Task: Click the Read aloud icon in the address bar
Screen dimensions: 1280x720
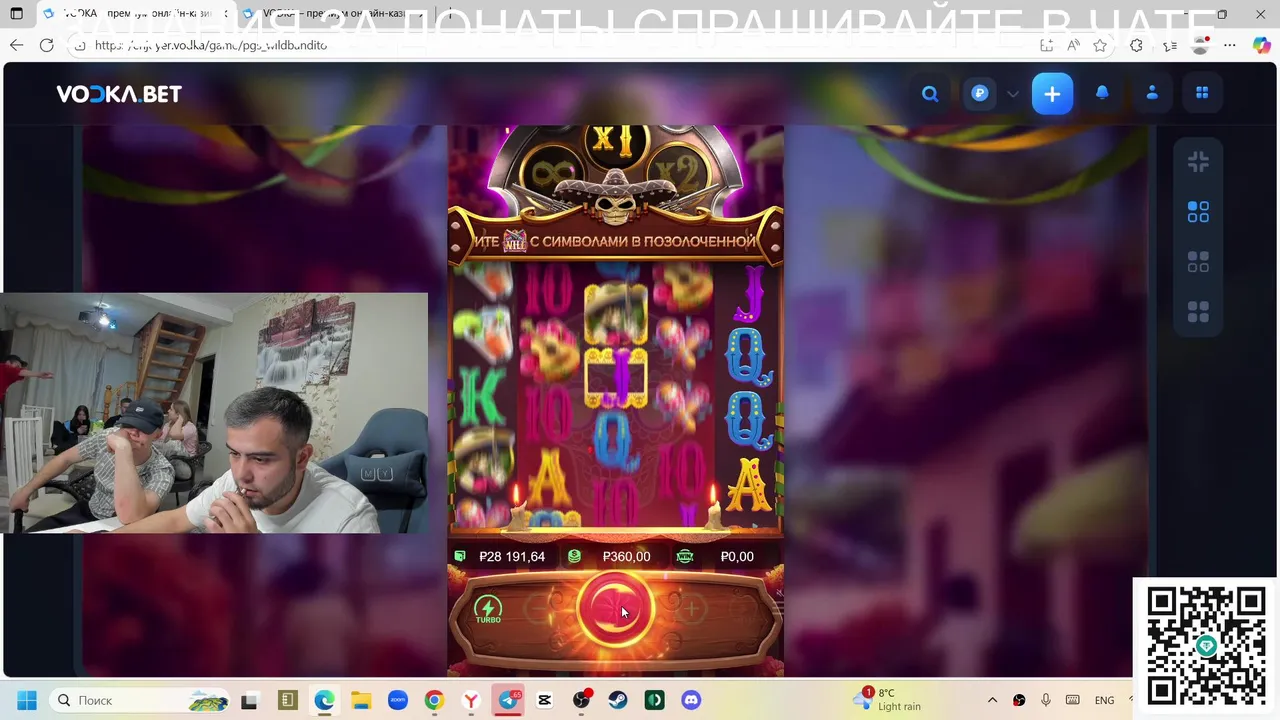Action: [1073, 45]
